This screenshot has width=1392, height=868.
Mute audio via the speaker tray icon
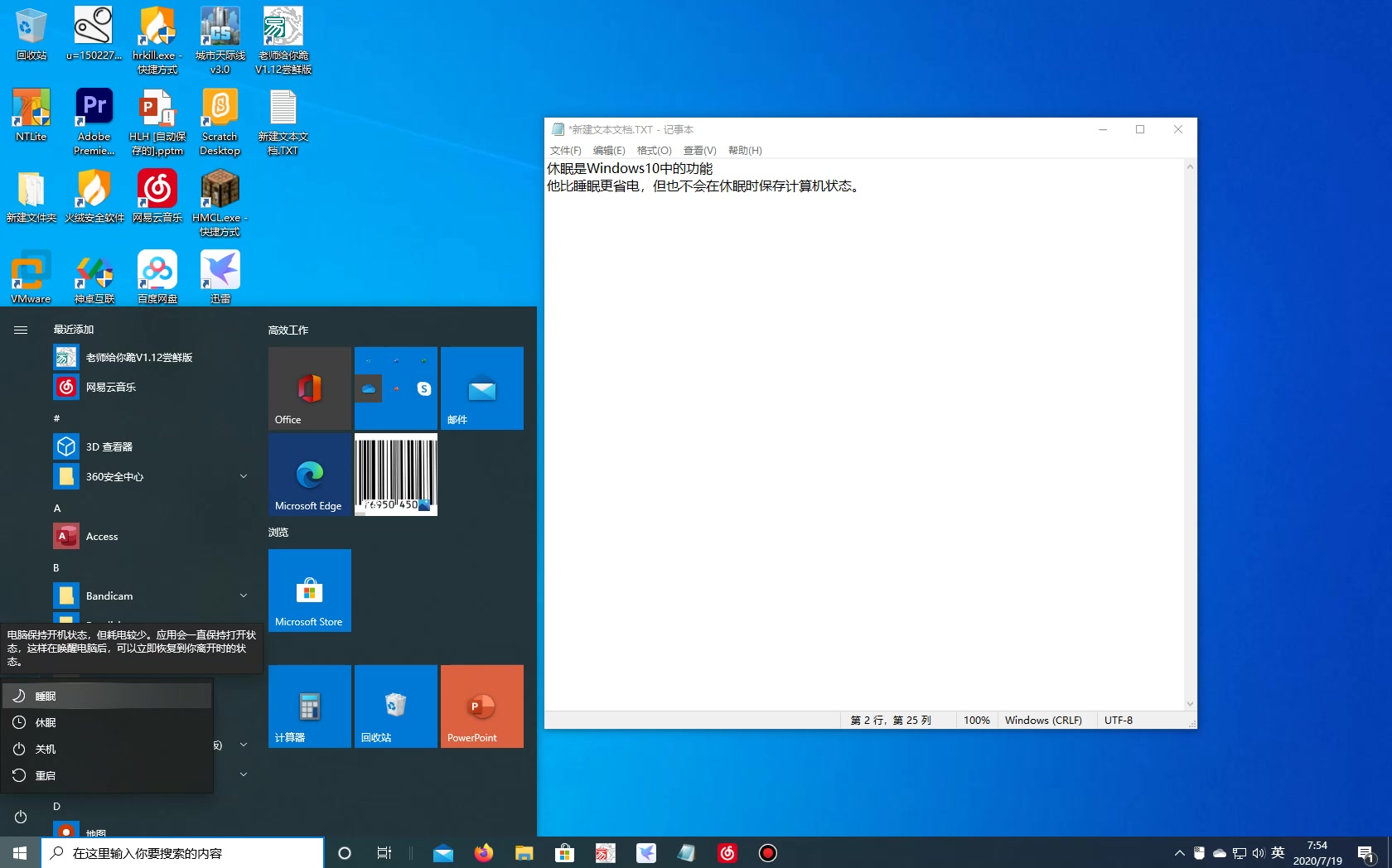pyautogui.click(x=1259, y=853)
